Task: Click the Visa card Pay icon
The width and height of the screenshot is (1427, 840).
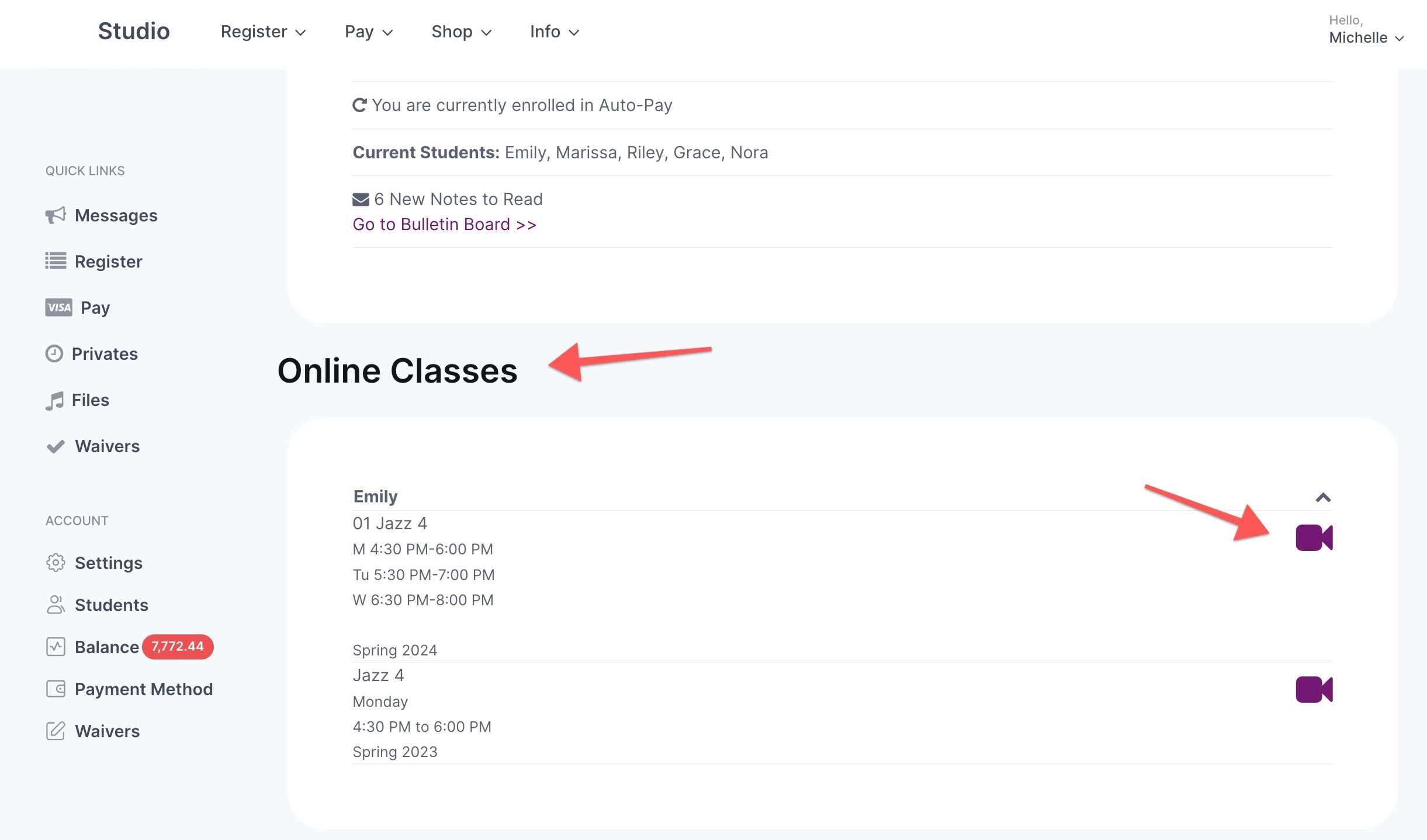Action: [x=58, y=307]
